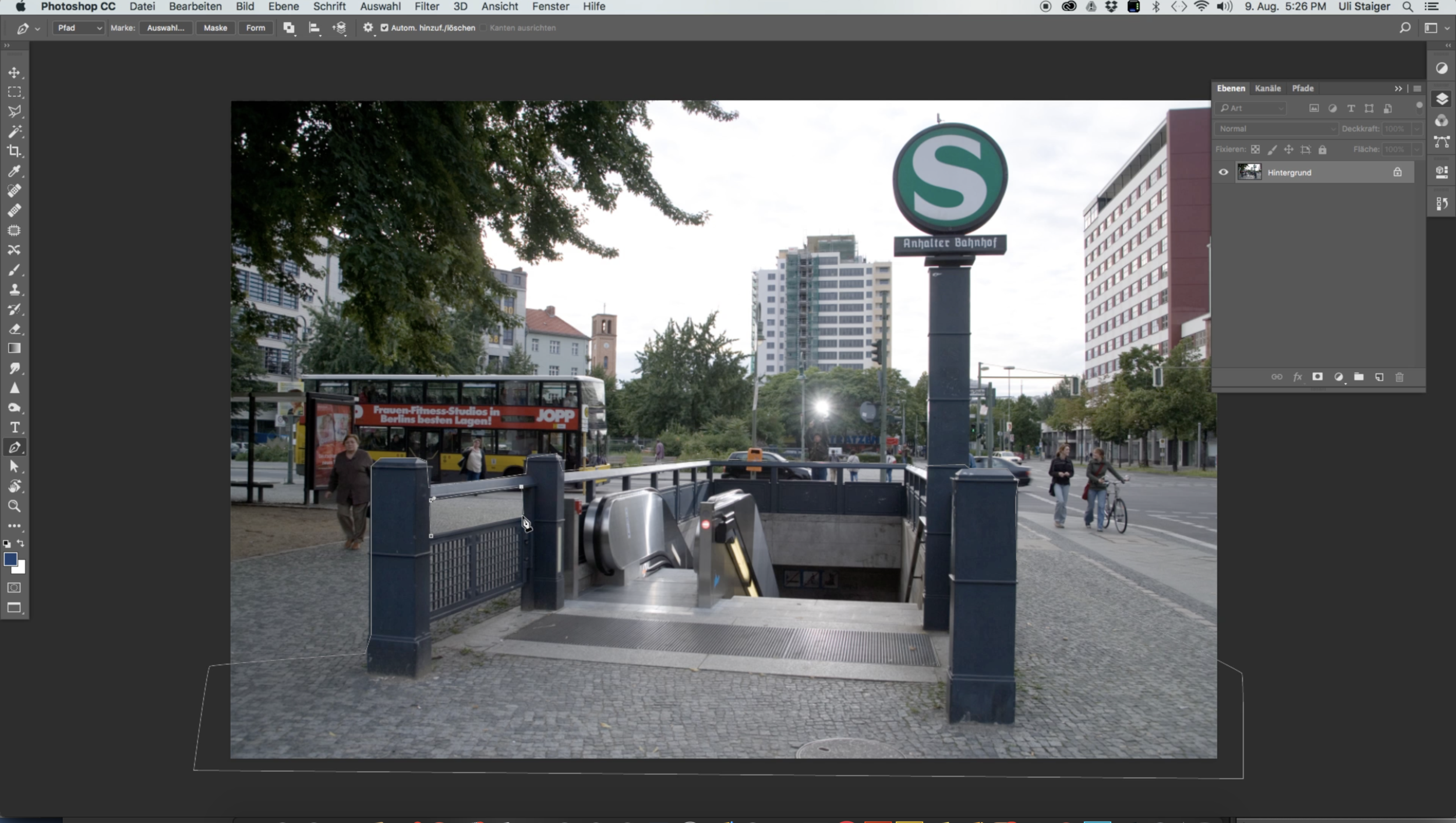Open the Fläche fill dropdown

(1417, 150)
